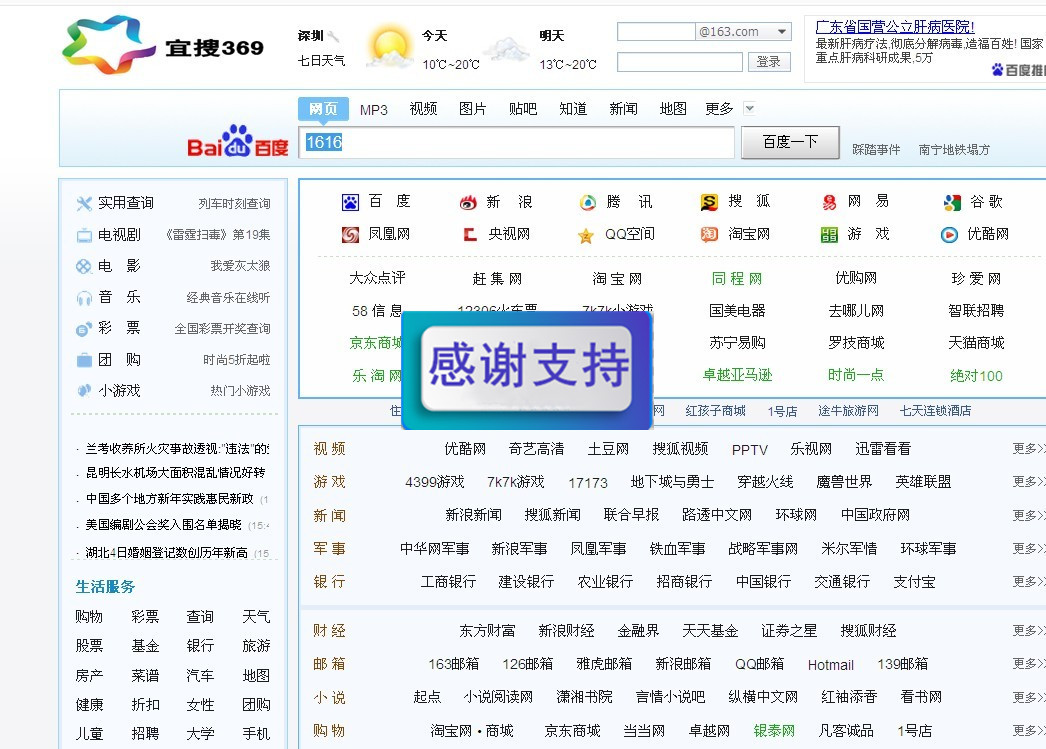Screen dimensions: 1046x749
Task: Open the 起点 novel site link
Action: [427, 698]
